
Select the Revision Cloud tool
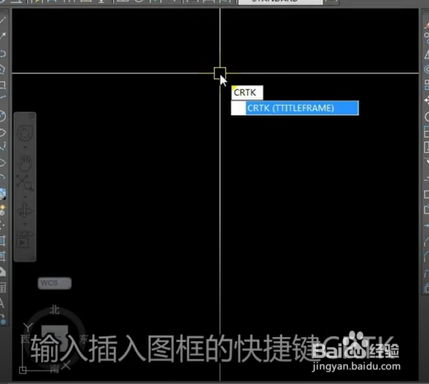click(x=2, y=133)
